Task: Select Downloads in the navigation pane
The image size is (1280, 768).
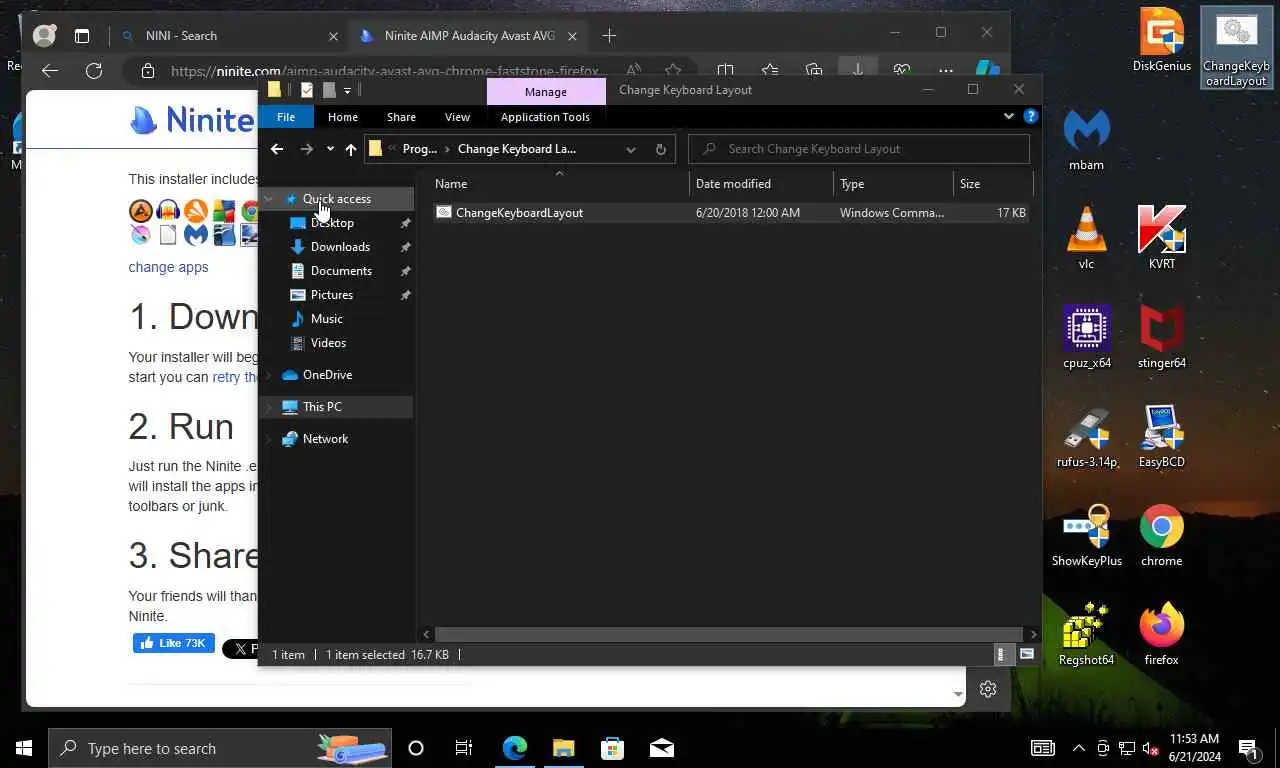Action: click(x=340, y=247)
